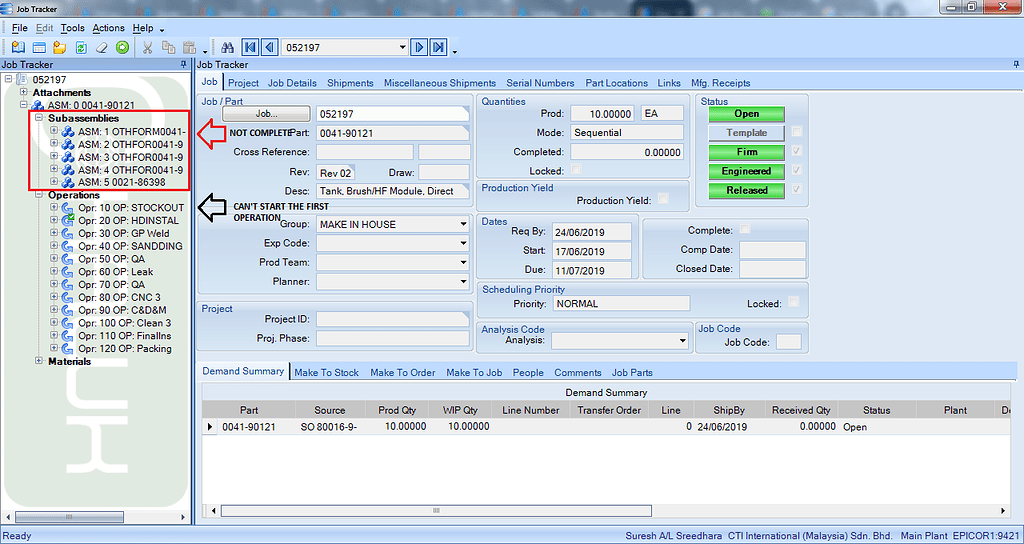This screenshot has height=544, width=1024.
Task: Toggle the Template status checkbox
Action: 796,132
